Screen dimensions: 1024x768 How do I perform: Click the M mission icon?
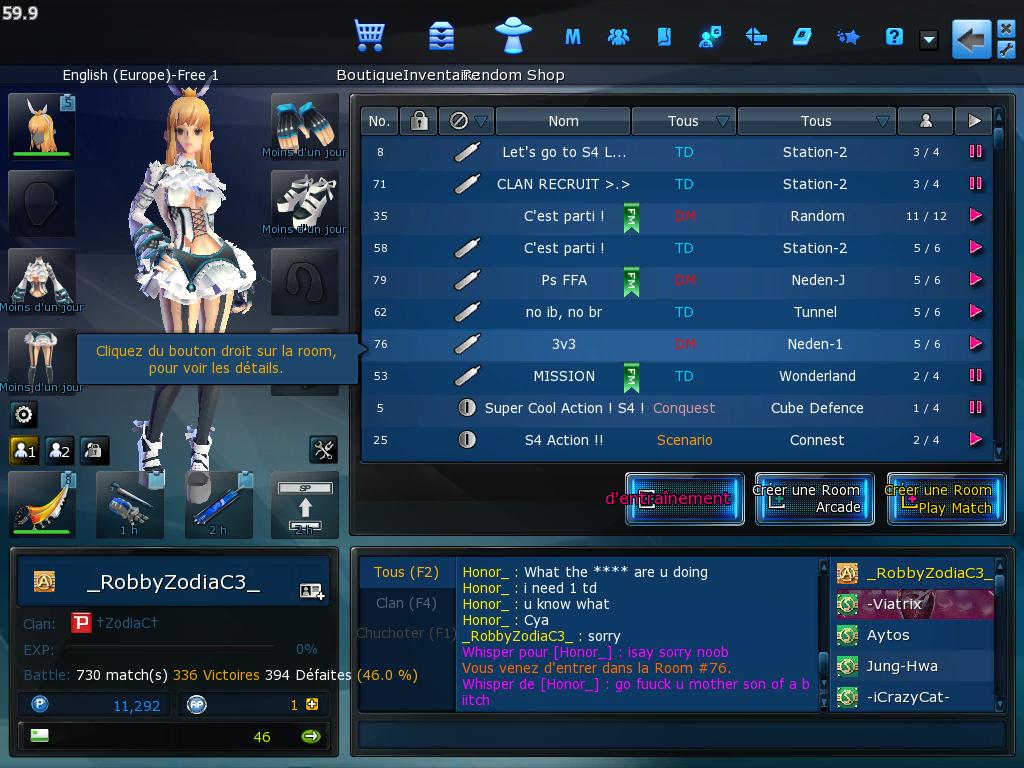click(573, 37)
